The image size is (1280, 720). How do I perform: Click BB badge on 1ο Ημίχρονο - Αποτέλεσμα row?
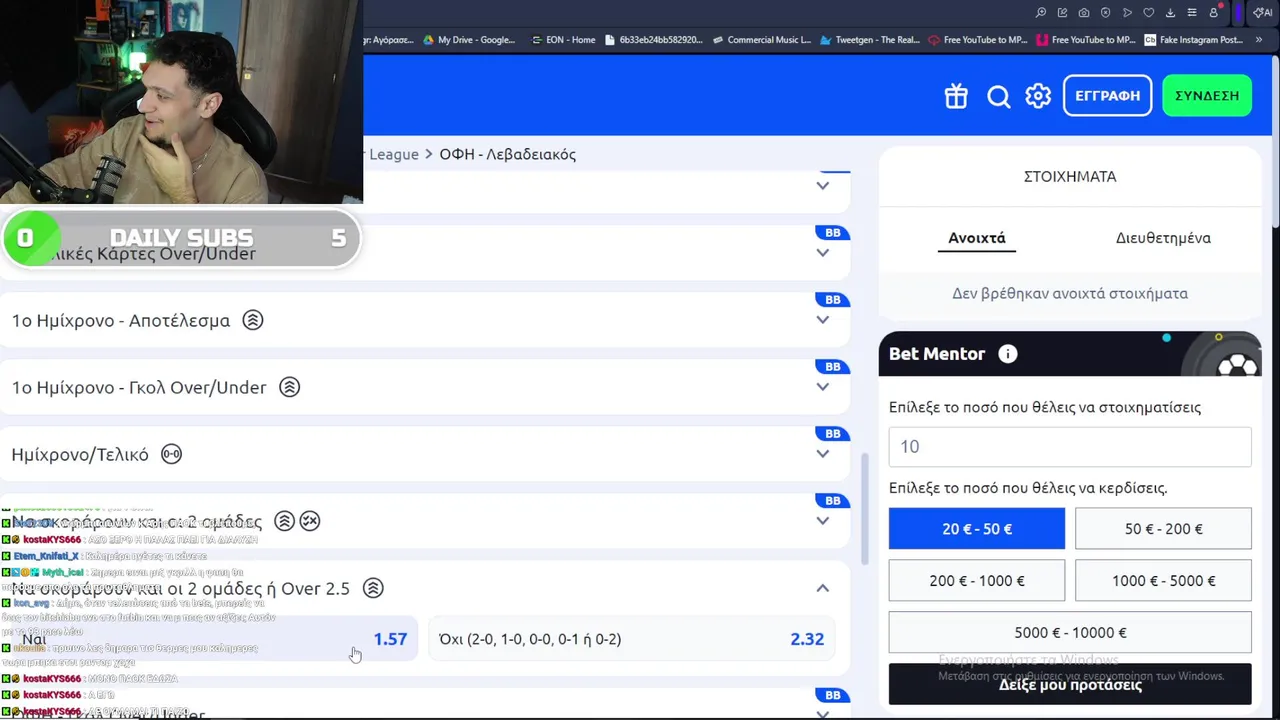pyautogui.click(x=833, y=300)
